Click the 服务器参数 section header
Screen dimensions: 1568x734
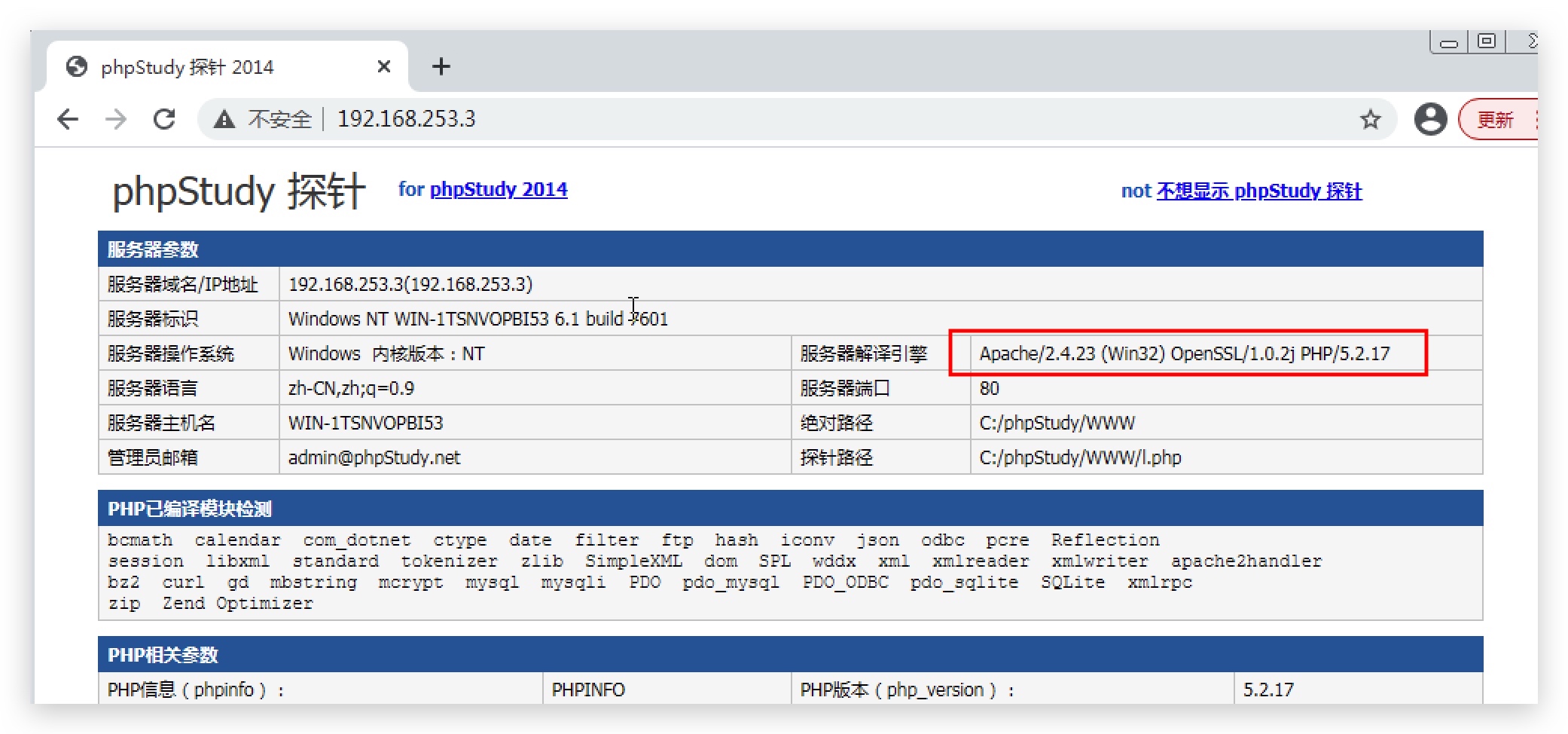(x=790, y=249)
